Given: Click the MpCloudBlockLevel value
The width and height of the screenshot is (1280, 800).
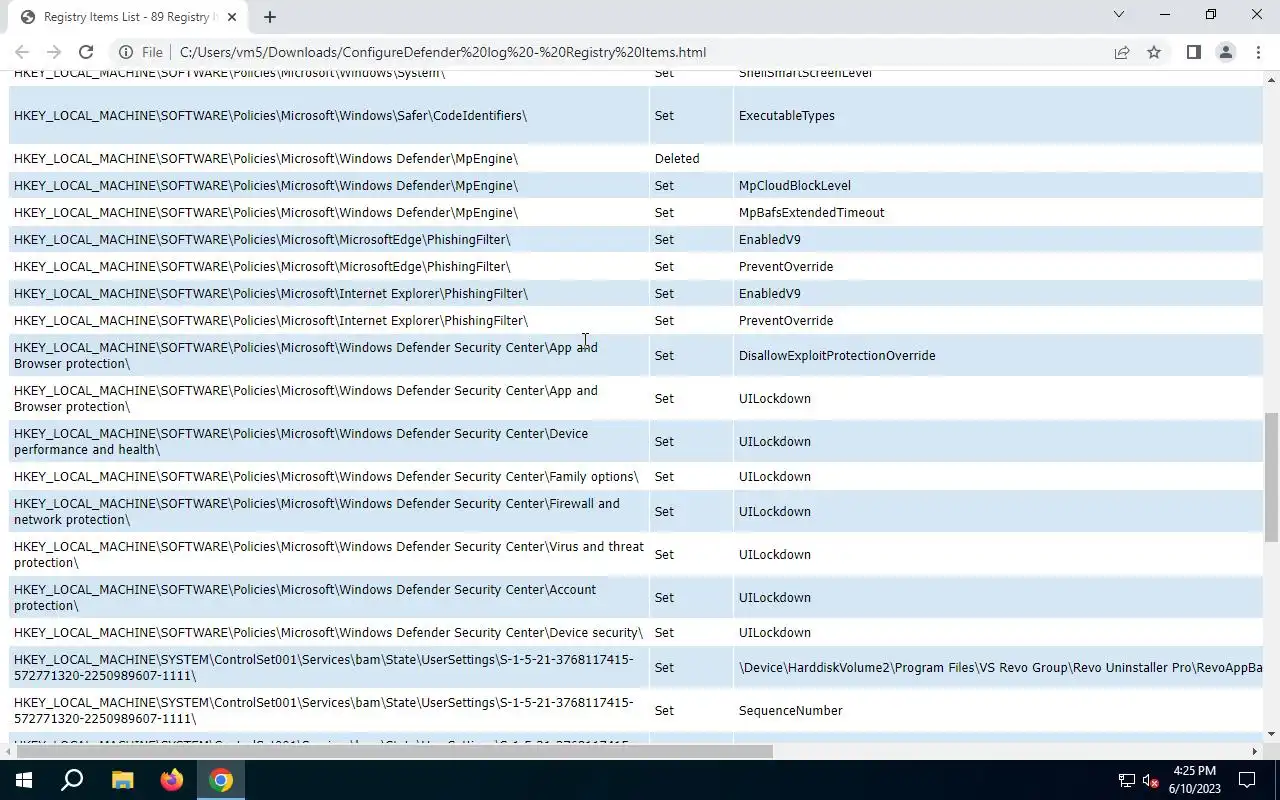Looking at the screenshot, I should click(x=795, y=185).
